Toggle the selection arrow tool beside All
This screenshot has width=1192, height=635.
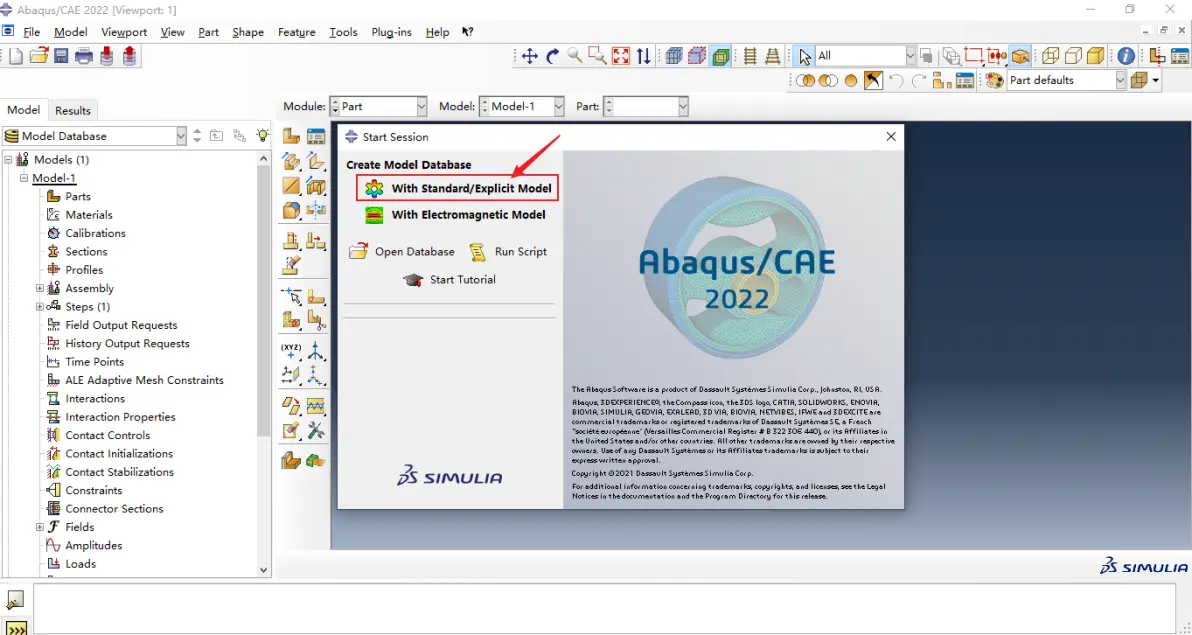click(x=805, y=56)
